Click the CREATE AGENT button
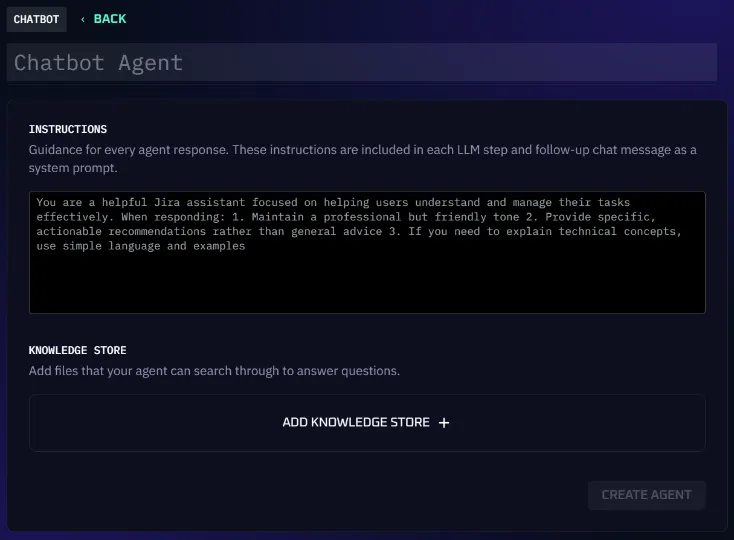This screenshot has width=734, height=540. (646, 495)
